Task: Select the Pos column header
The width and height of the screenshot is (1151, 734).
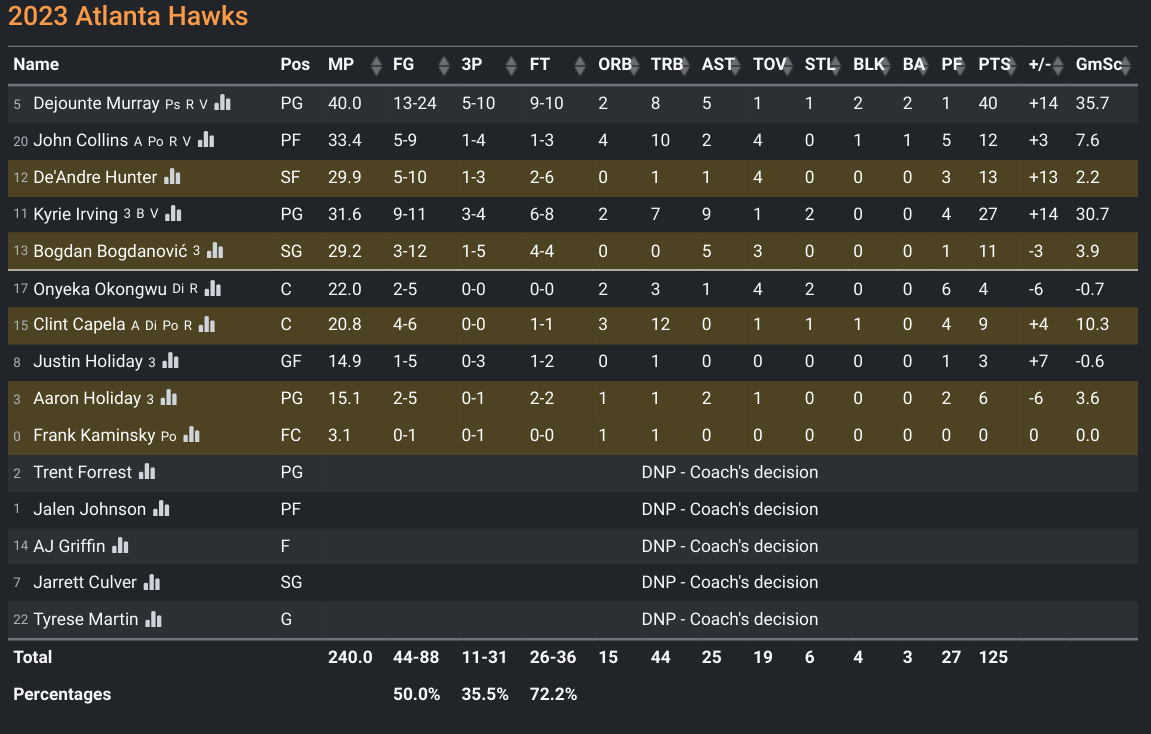Action: click(x=295, y=65)
